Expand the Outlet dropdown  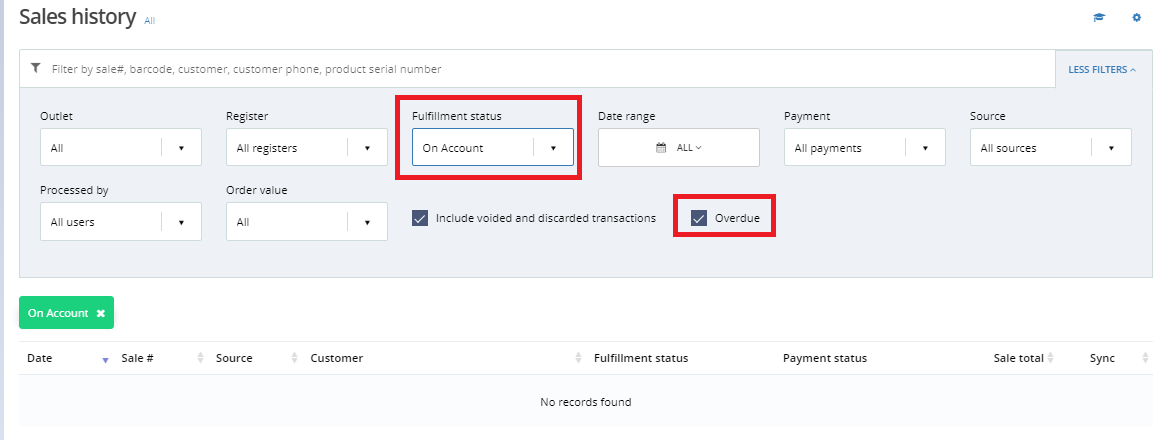point(121,148)
